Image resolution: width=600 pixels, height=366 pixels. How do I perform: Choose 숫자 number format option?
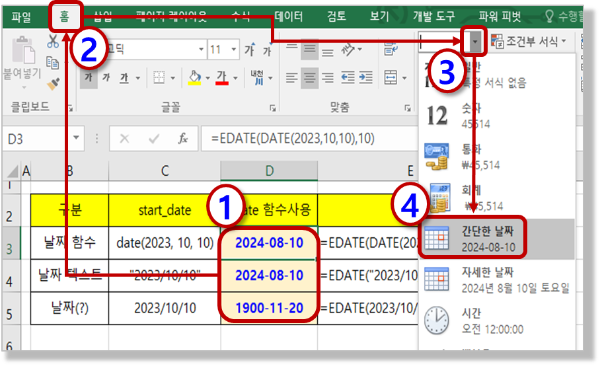coord(497,116)
